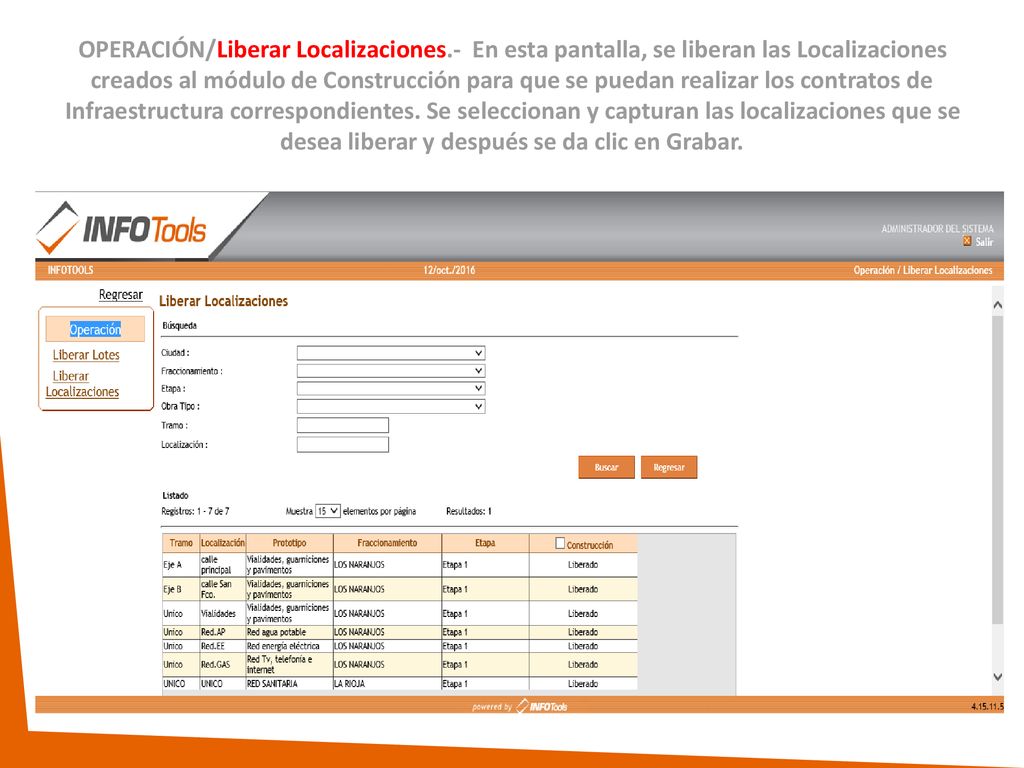Screen dimensions: 1024x768
Task: Click the Etapa column header
Action: point(485,543)
